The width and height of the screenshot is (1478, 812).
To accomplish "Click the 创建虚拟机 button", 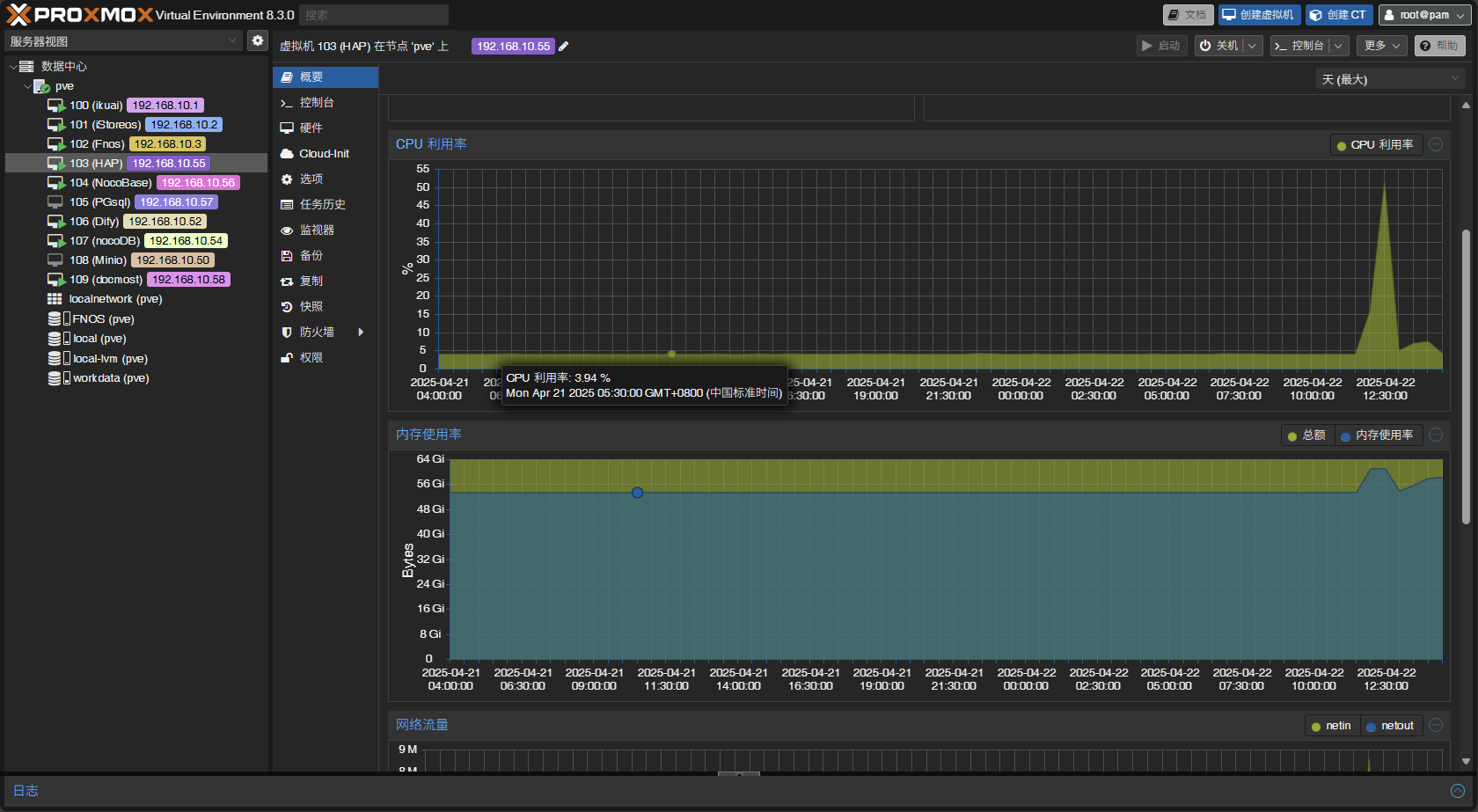I will [x=1259, y=15].
